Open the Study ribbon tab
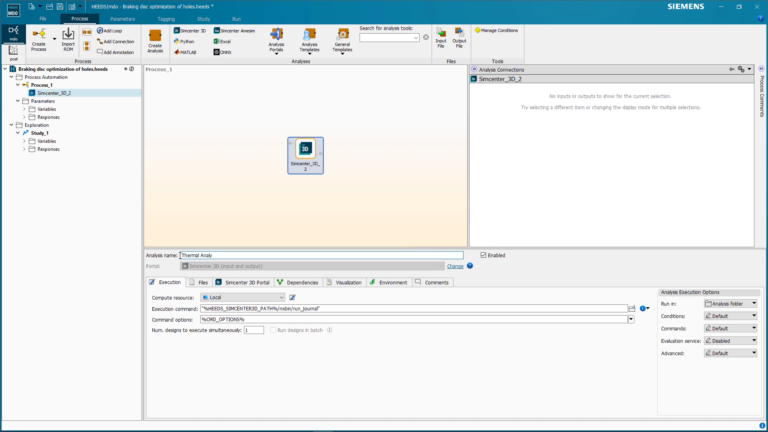The image size is (768, 432). pyautogui.click(x=203, y=19)
